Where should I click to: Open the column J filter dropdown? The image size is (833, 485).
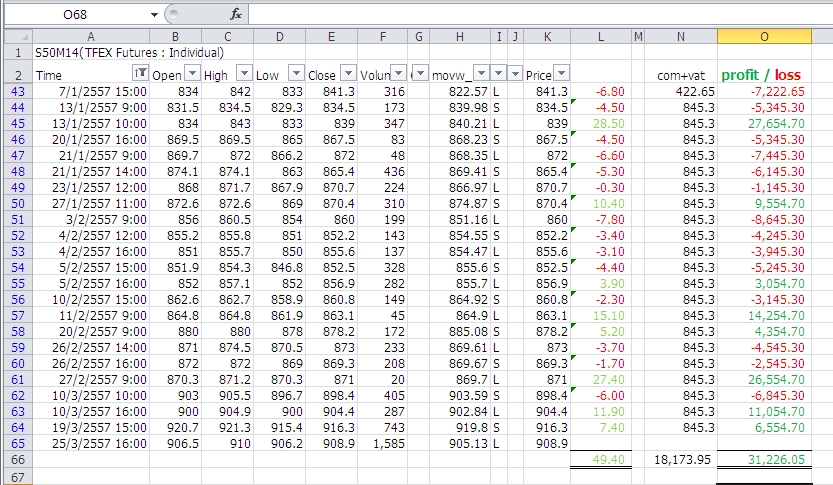[x=515, y=73]
